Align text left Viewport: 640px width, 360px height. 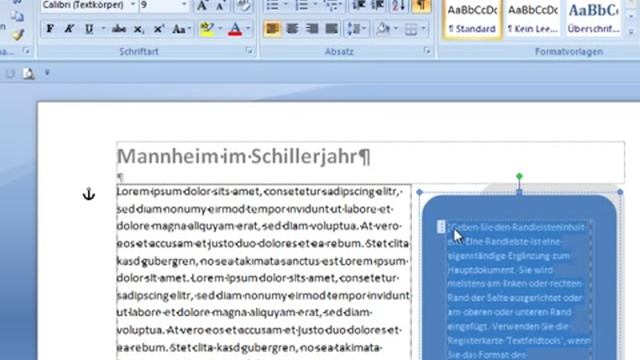pyautogui.click(x=272, y=29)
